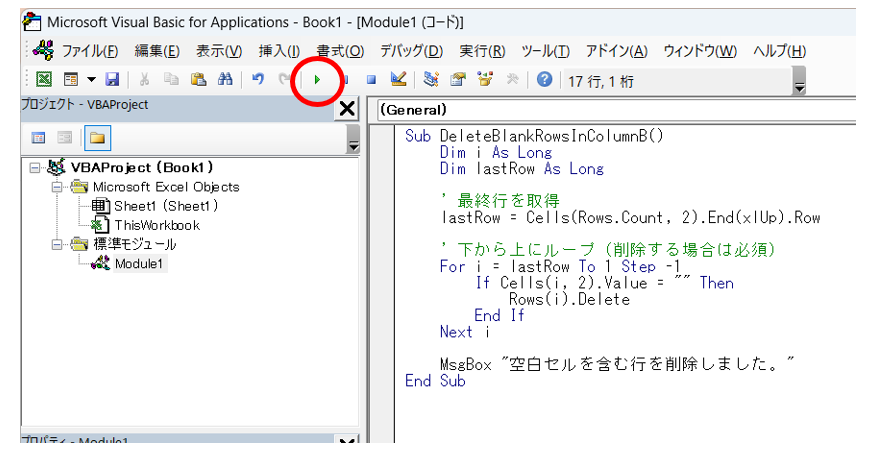Switch to Microsoft Excel view icon
Image resolution: width=892 pixels, height=464 pixels.
[44, 80]
